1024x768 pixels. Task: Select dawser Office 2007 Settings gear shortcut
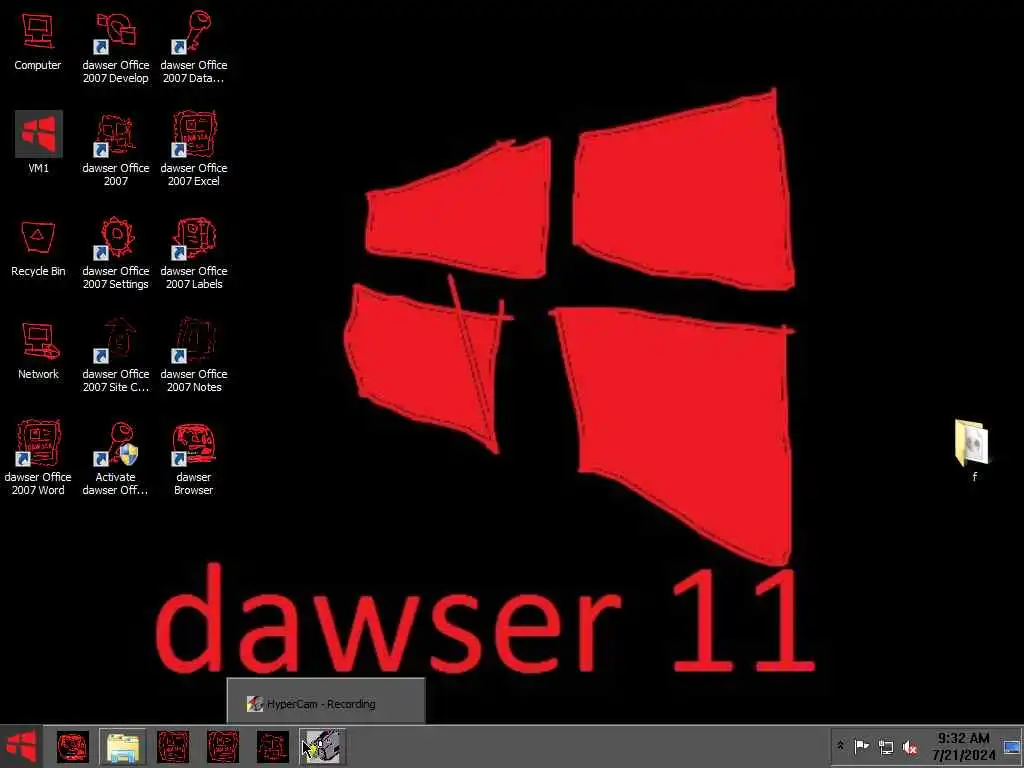[116, 253]
